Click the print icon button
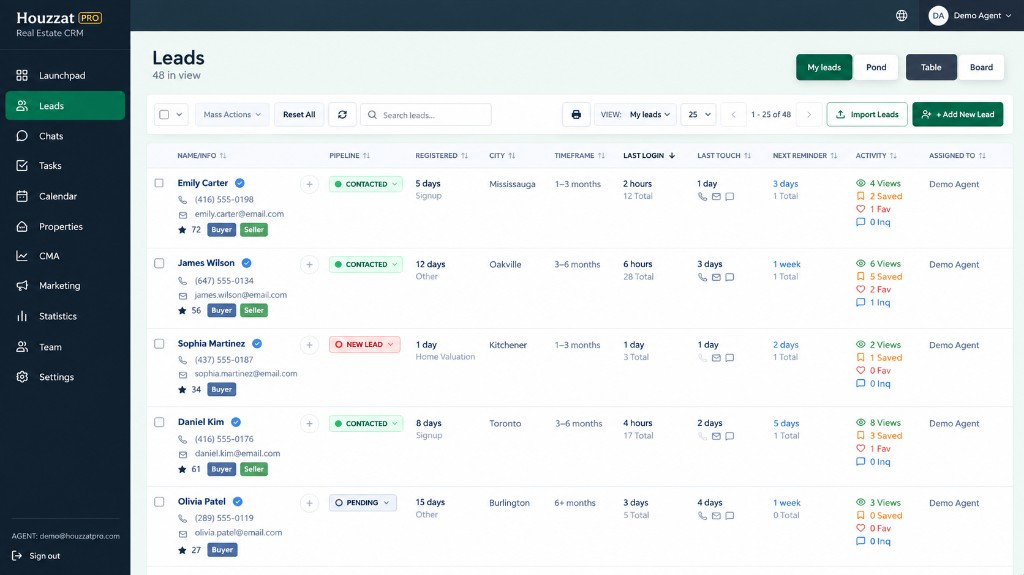1024x575 pixels. point(576,114)
